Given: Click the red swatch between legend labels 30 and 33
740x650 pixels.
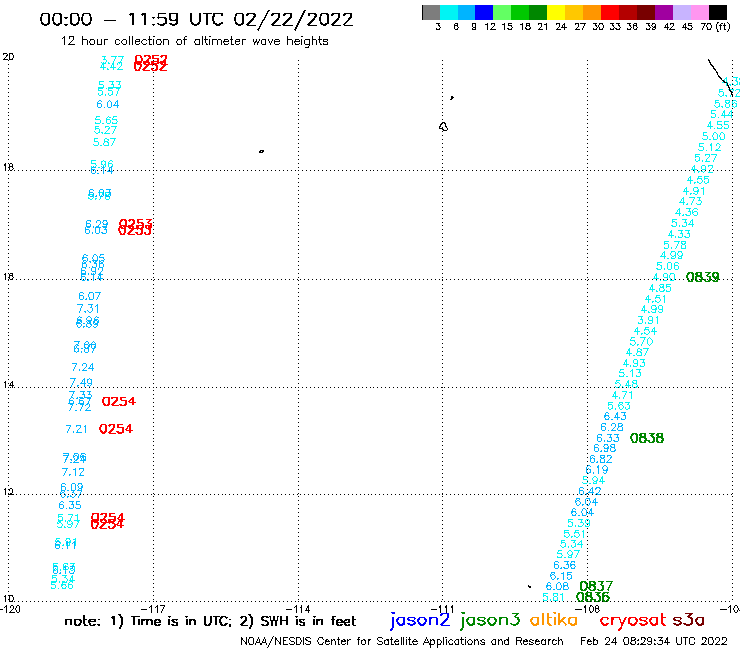Looking at the screenshot, I should click(609, 12).
